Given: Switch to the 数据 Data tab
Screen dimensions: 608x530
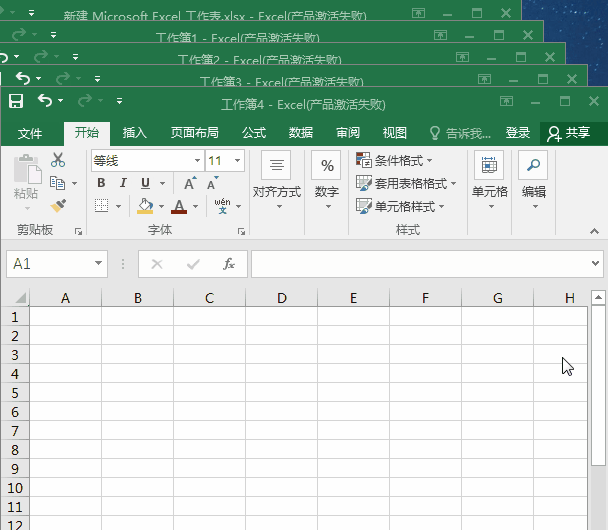Looking at the screenshot, I should (x=301, y=133).
